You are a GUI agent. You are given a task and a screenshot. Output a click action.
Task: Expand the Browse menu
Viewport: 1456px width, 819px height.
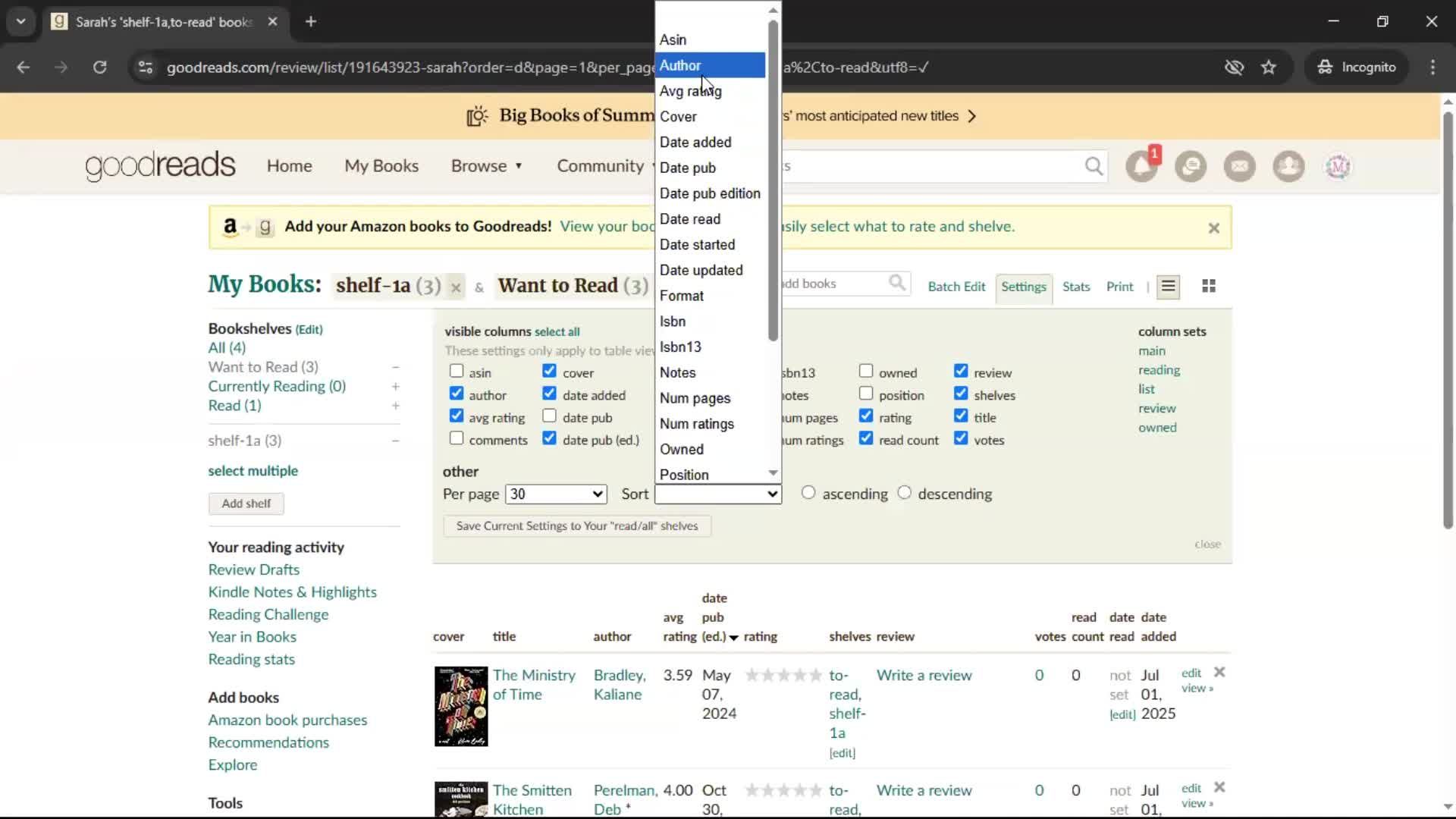click(487, 166)
